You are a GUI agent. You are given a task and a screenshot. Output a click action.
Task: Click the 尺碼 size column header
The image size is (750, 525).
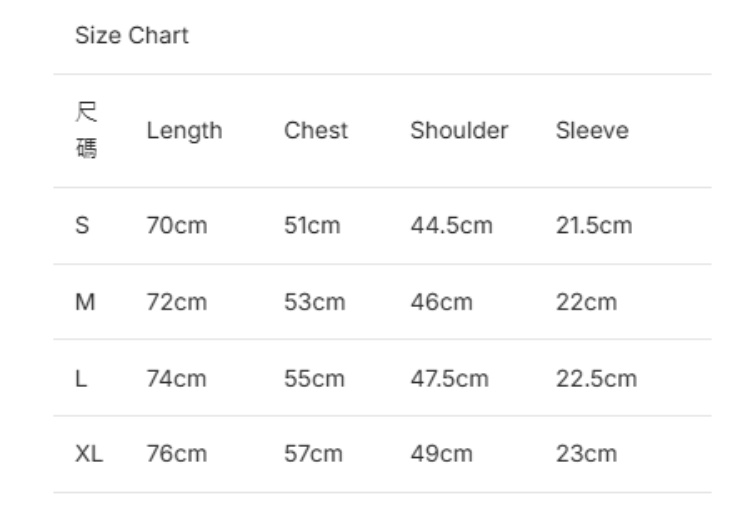87,131
